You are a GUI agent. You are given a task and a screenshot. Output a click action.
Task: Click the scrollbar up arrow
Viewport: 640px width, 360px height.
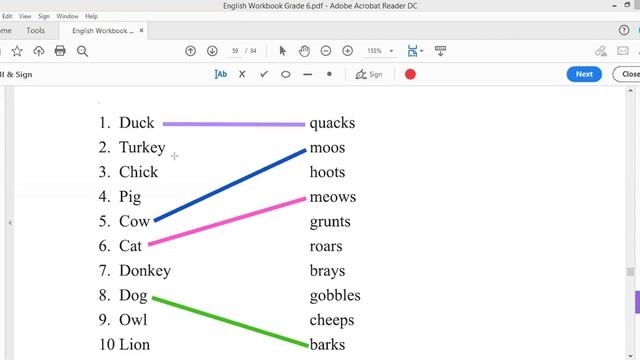631,91
